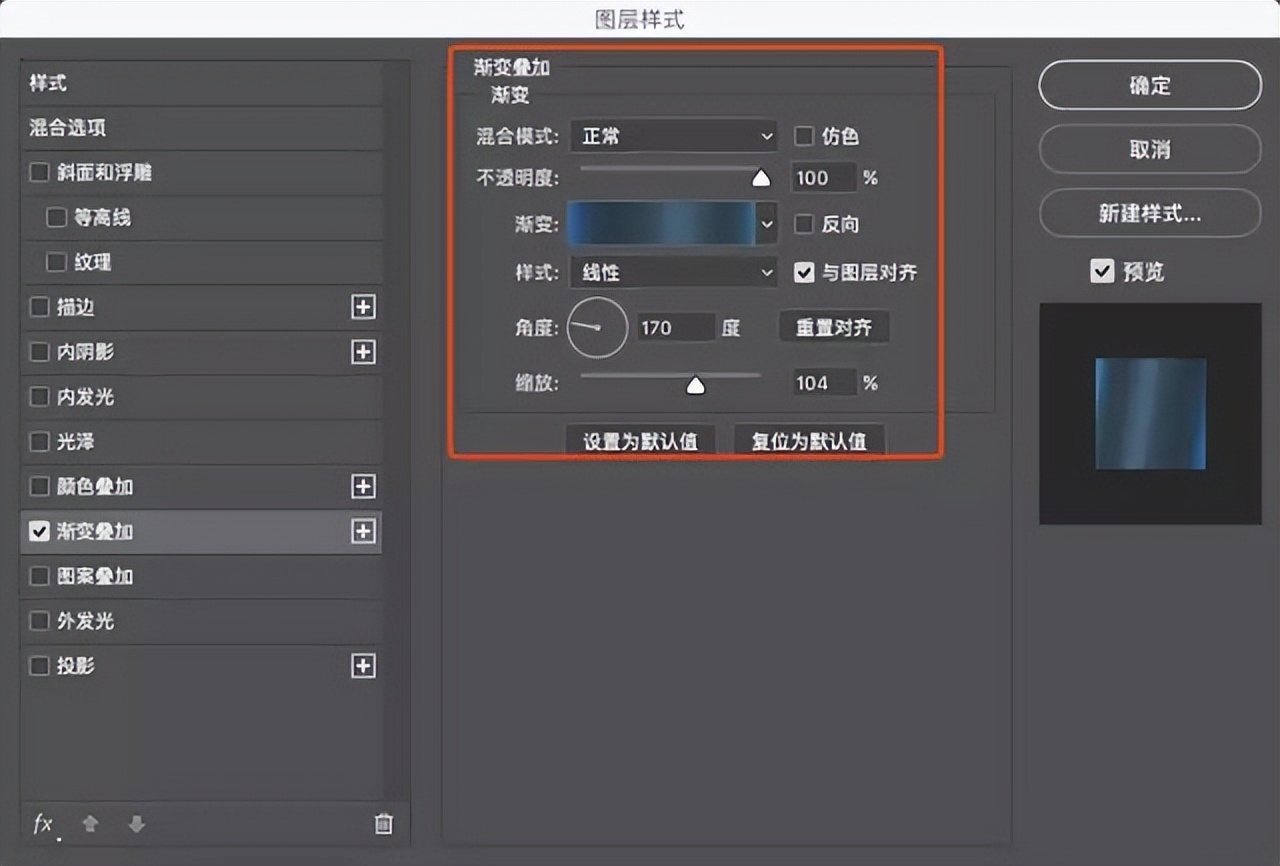Add another 描边 instance with its plus icon
Image resolution: width=1280 pixels, height=866 pixels.
coord(363,307)
